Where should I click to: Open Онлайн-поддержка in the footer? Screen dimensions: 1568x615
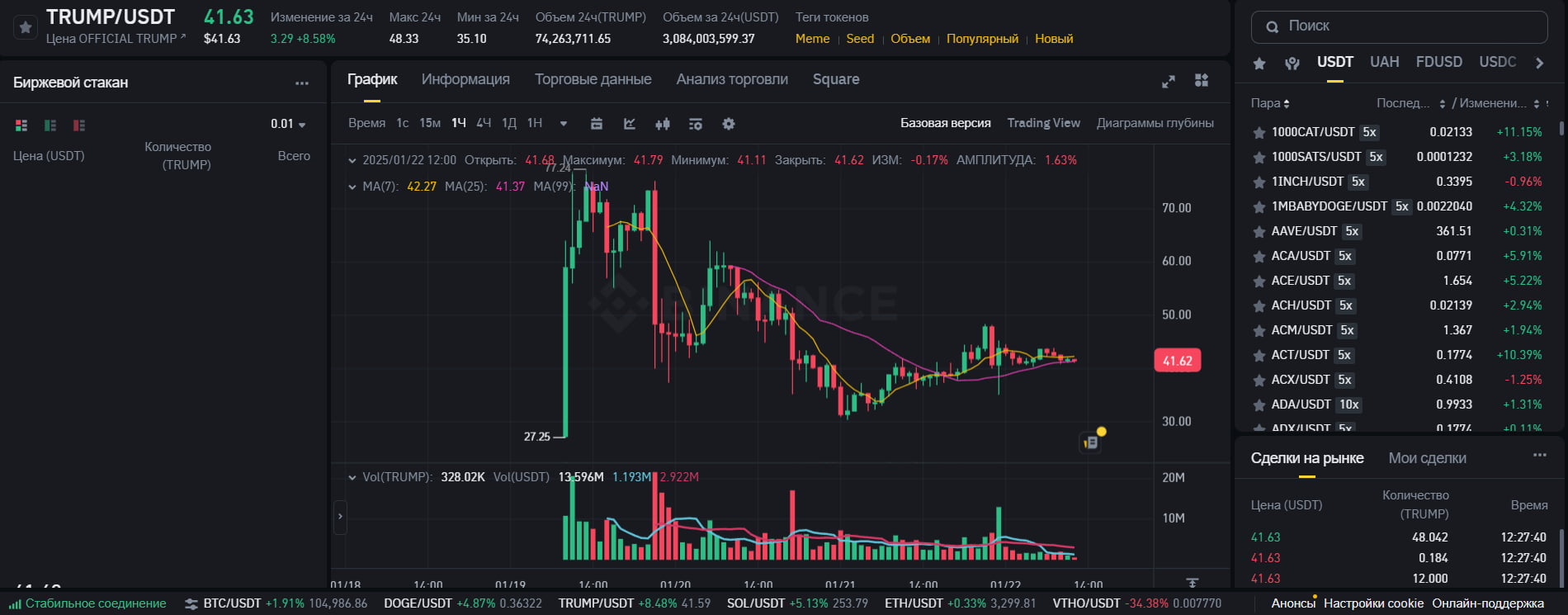[x=1488, y=603]
